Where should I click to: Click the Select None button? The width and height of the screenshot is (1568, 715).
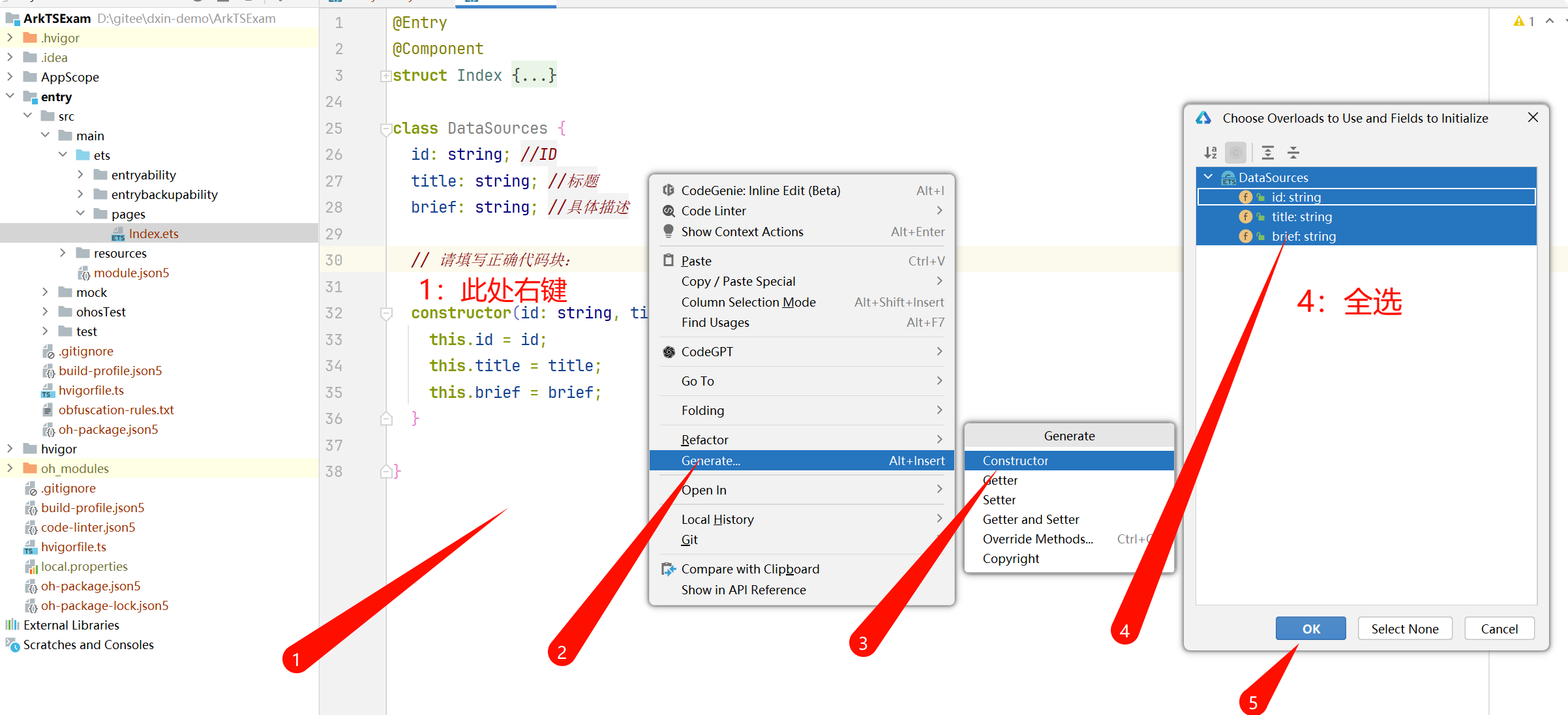pos(1404,628)
